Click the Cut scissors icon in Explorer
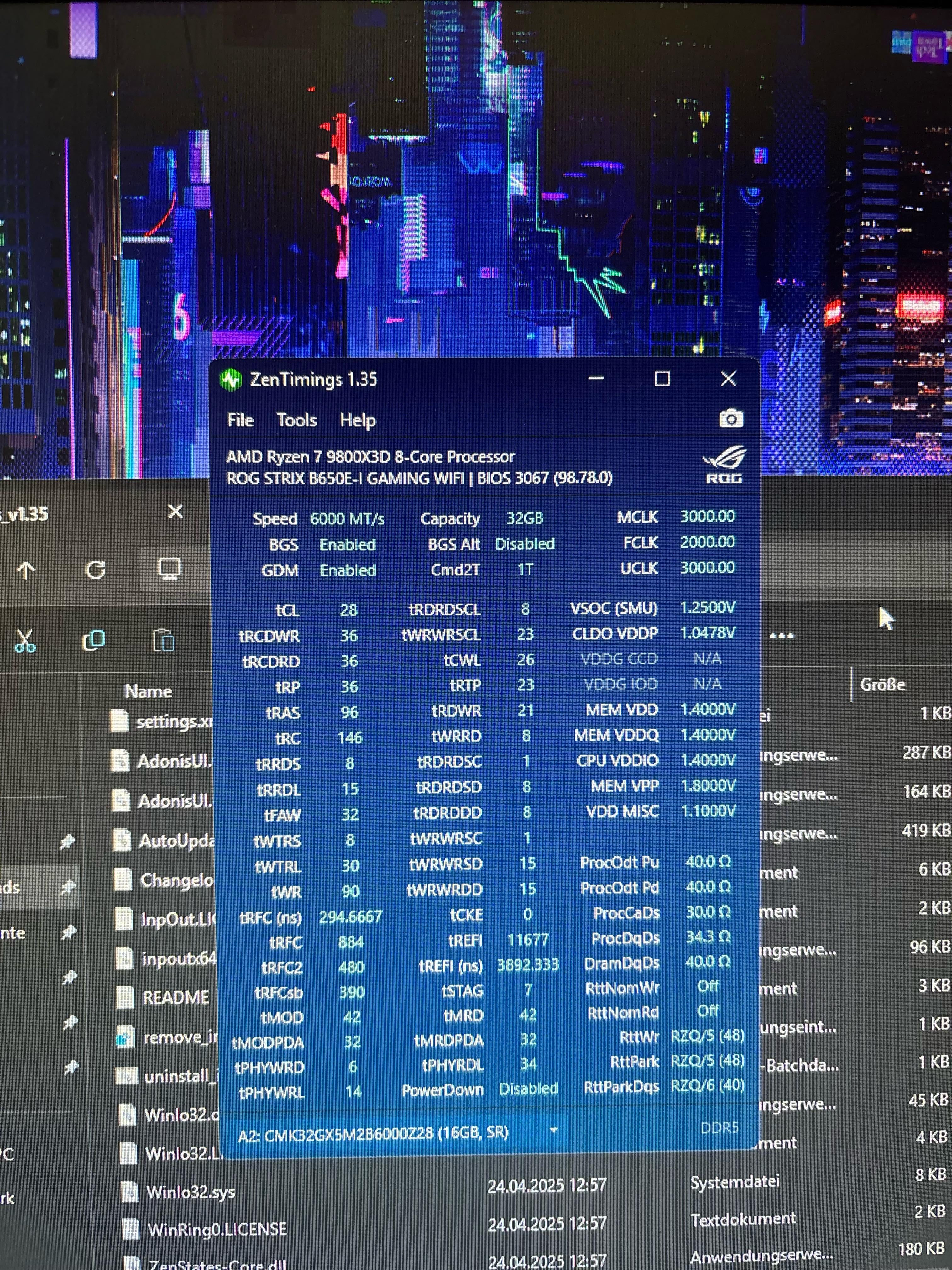The height and width of the screenshot is (1270, 952). coord(25,640)
